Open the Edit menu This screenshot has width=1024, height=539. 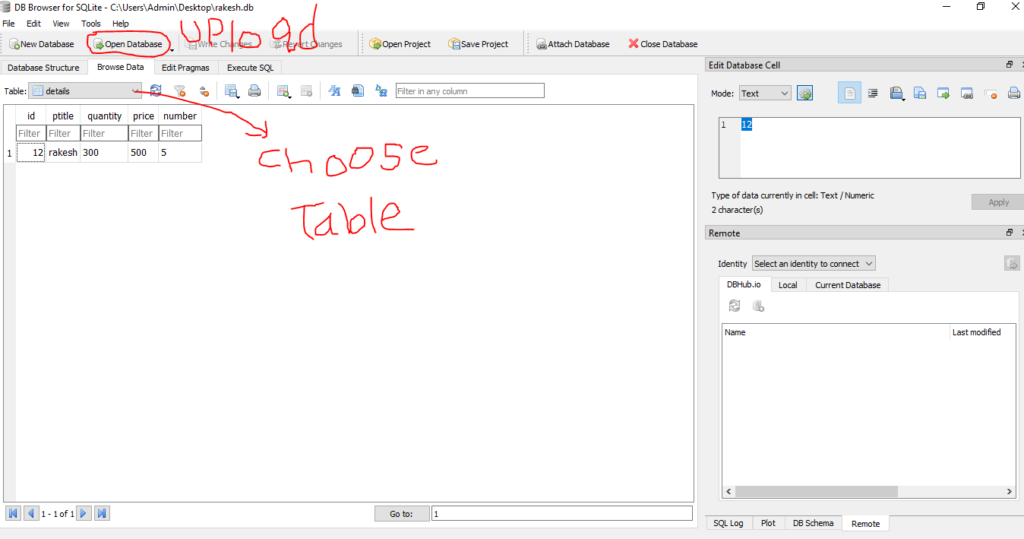point(33,24)
